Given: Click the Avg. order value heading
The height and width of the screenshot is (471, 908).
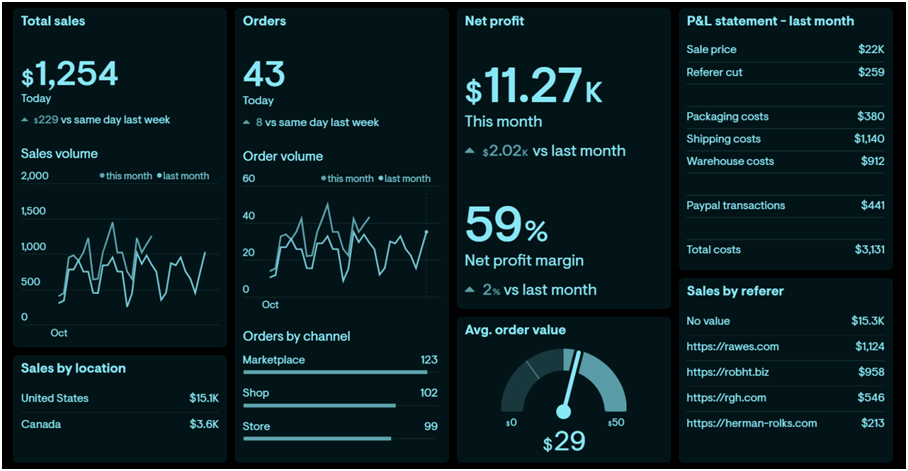Looking at the screenshot, I should [x=515, y=330].
